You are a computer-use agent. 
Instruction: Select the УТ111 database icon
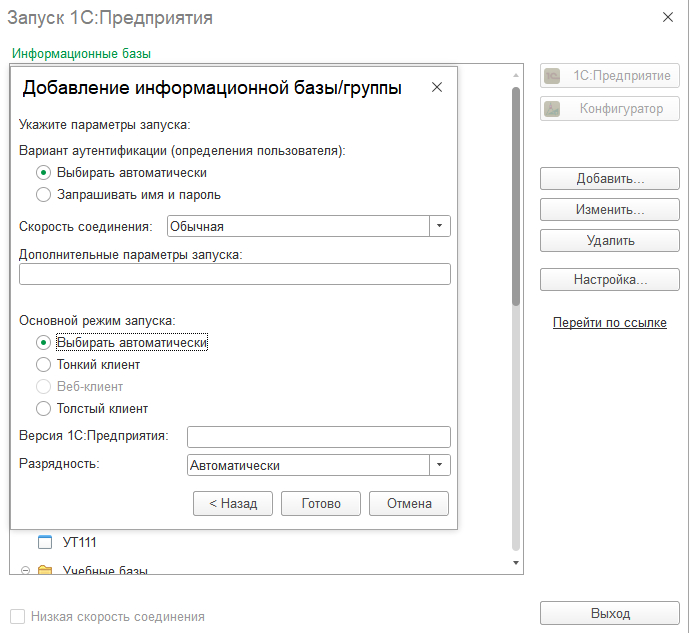45,542
